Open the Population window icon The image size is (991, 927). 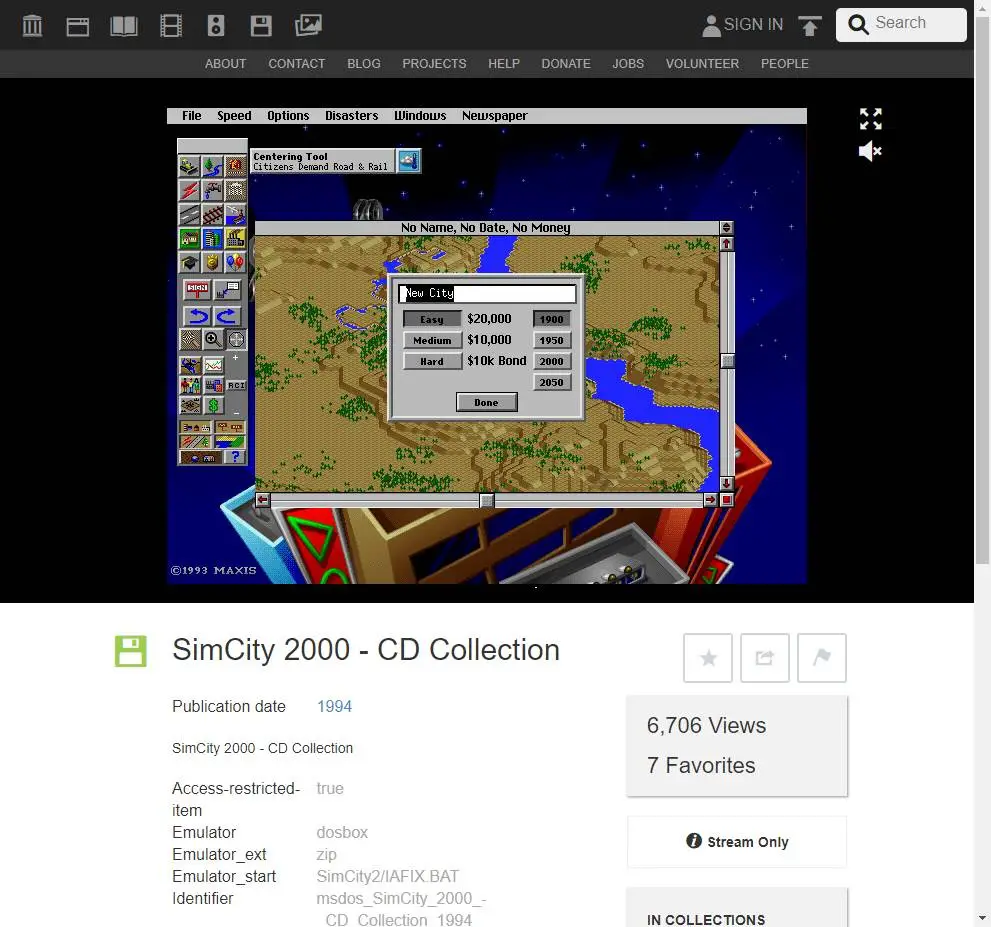(x=190, y=386)
